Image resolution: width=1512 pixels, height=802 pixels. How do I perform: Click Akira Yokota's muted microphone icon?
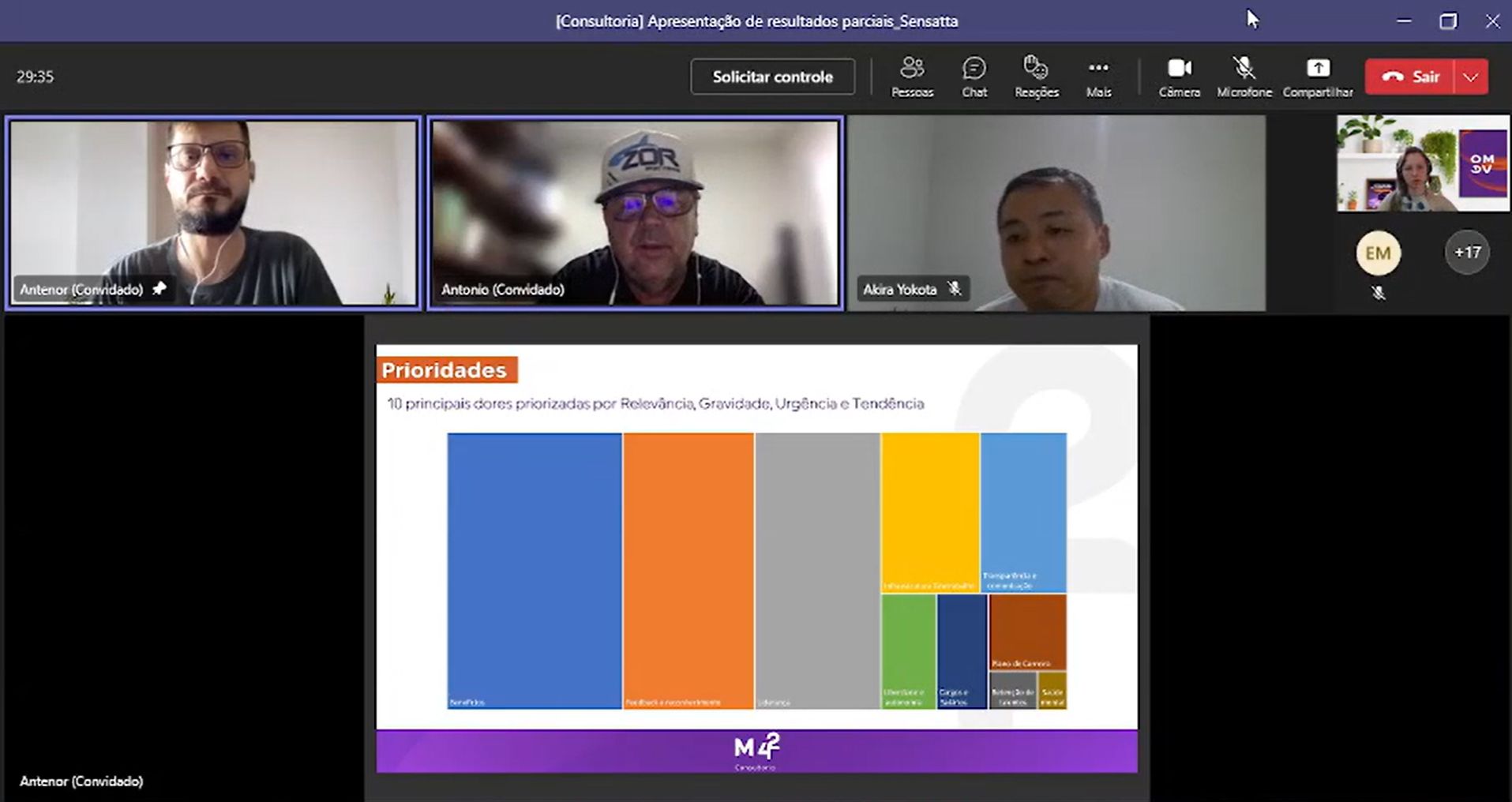point(955,289)
